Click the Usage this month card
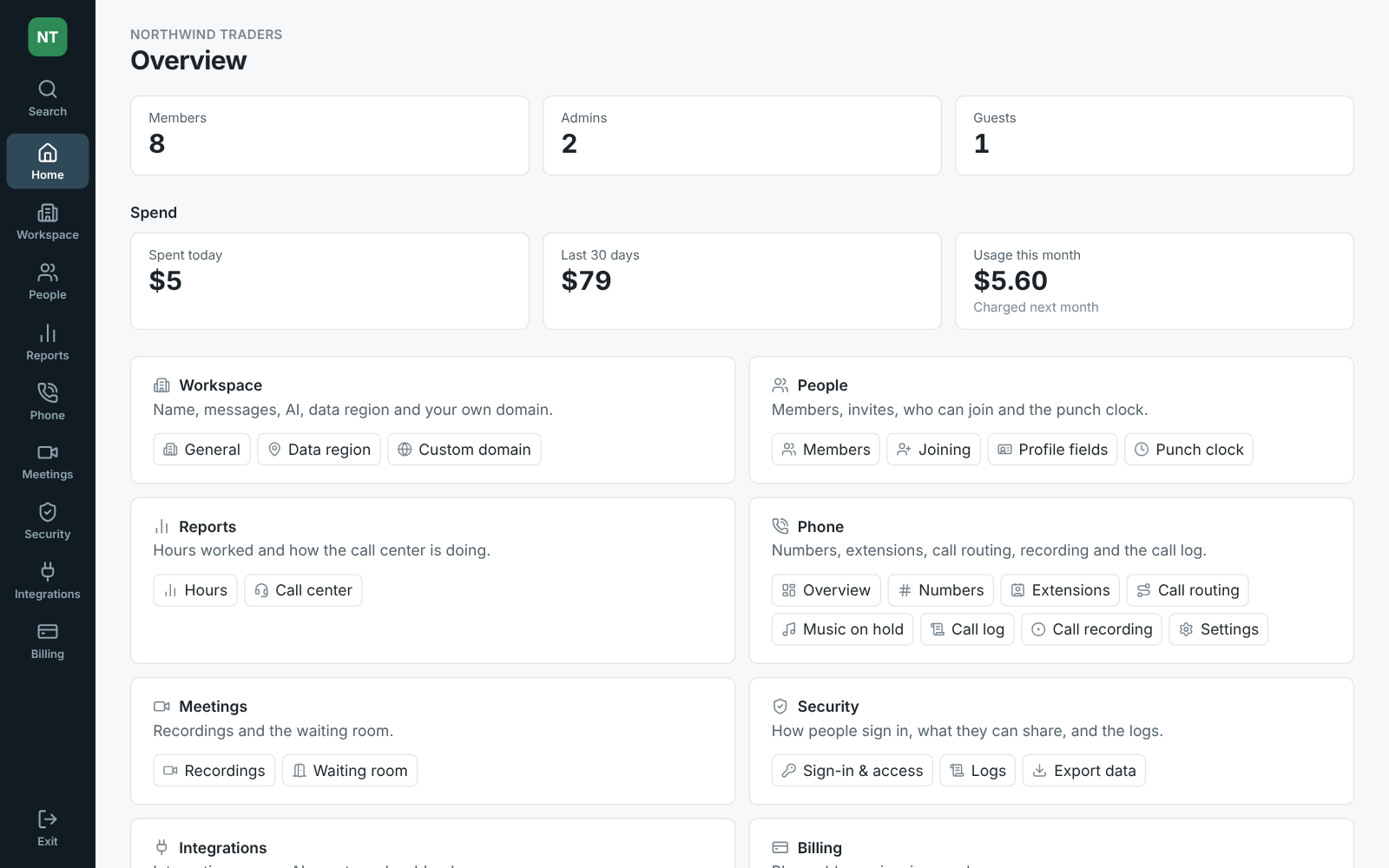1389x868 pixels. [1155, 281]
